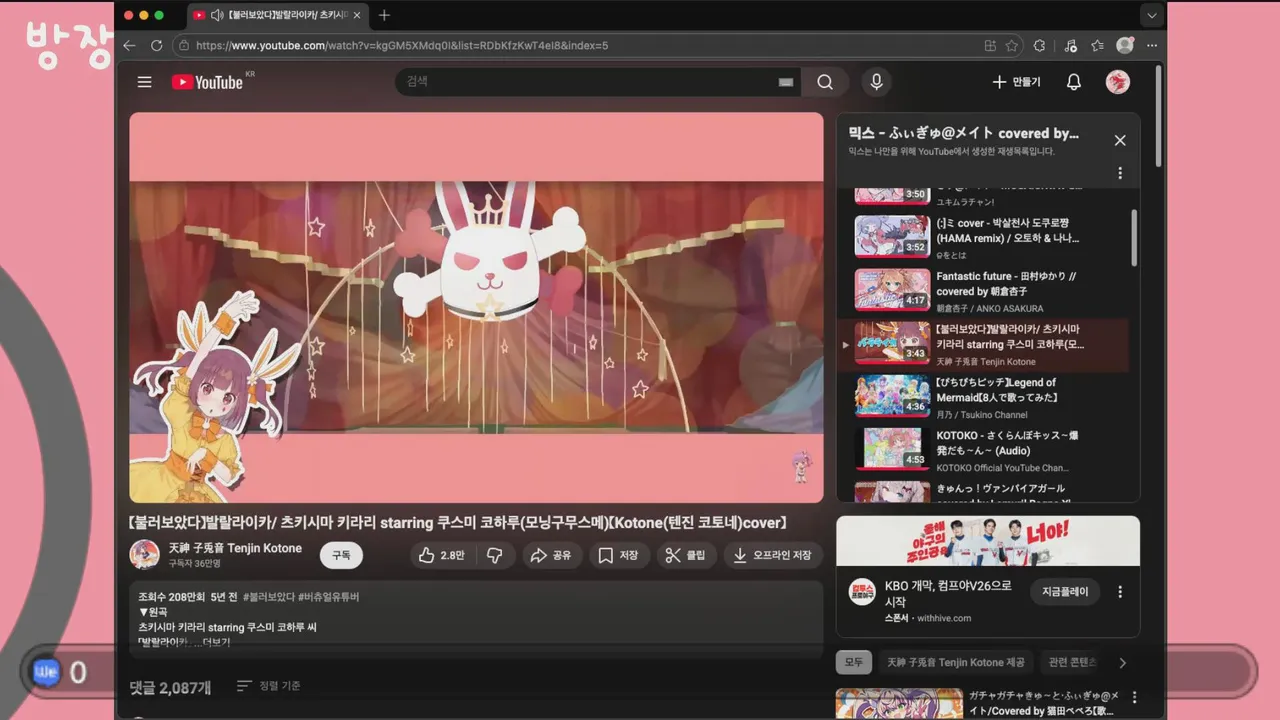Close the mix playlist panel
Image resolution: width=1280 pixels, height=720 pixels.
point(1120,141)
